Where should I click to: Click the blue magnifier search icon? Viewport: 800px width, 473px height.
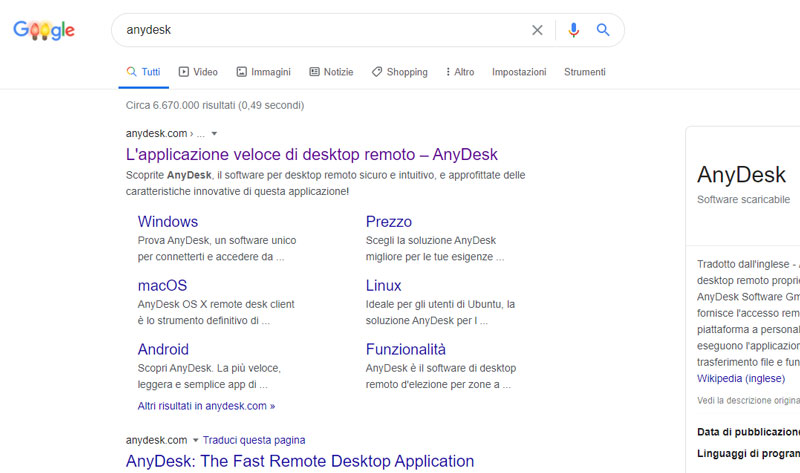[603, 30]
